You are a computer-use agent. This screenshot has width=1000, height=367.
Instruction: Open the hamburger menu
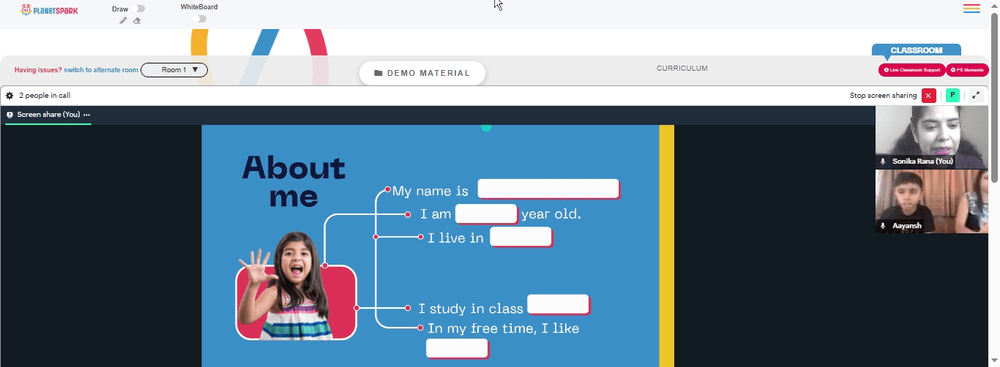pos(971,8)
